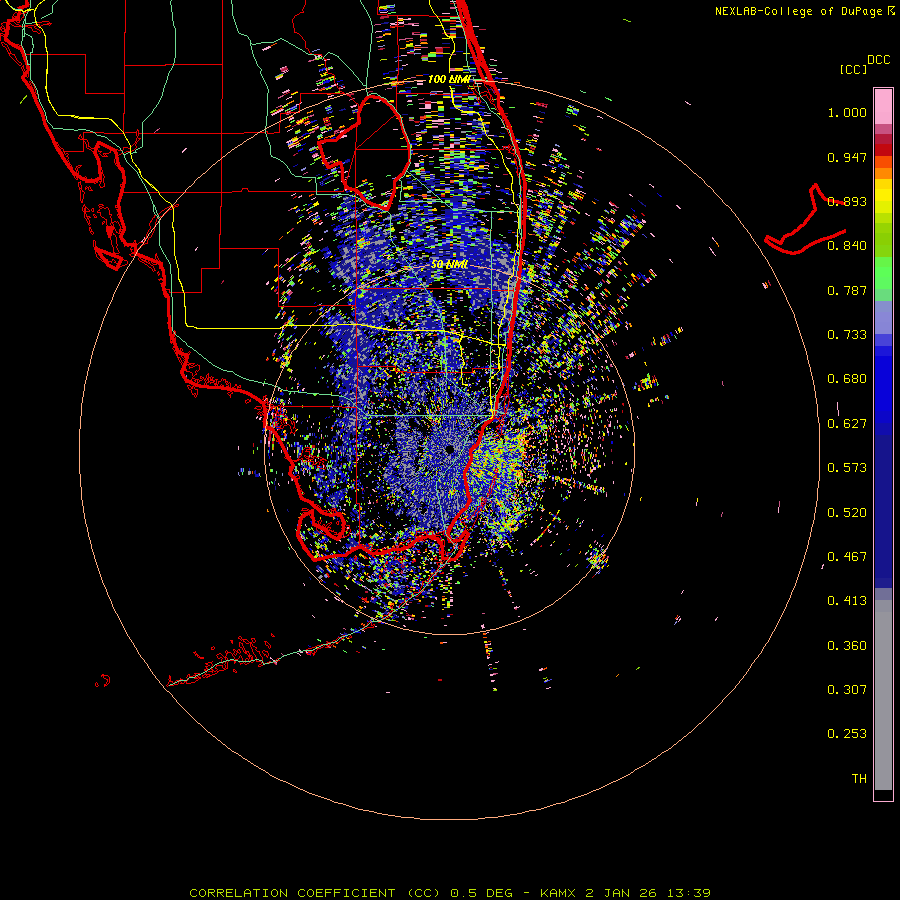Select the 0.520 scale value
Viewport: 900px width, 900px height.
[847, 513]
